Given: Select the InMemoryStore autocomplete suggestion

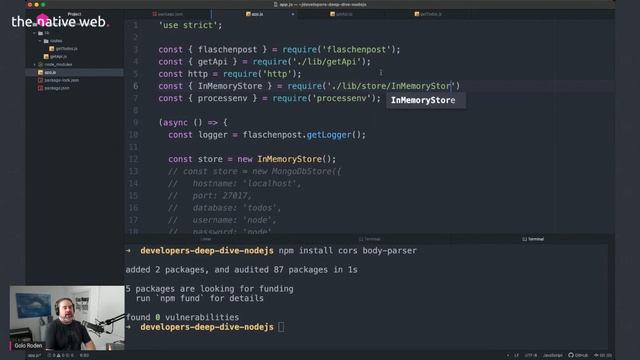Looking at the screenshot, I should (426, 100).
